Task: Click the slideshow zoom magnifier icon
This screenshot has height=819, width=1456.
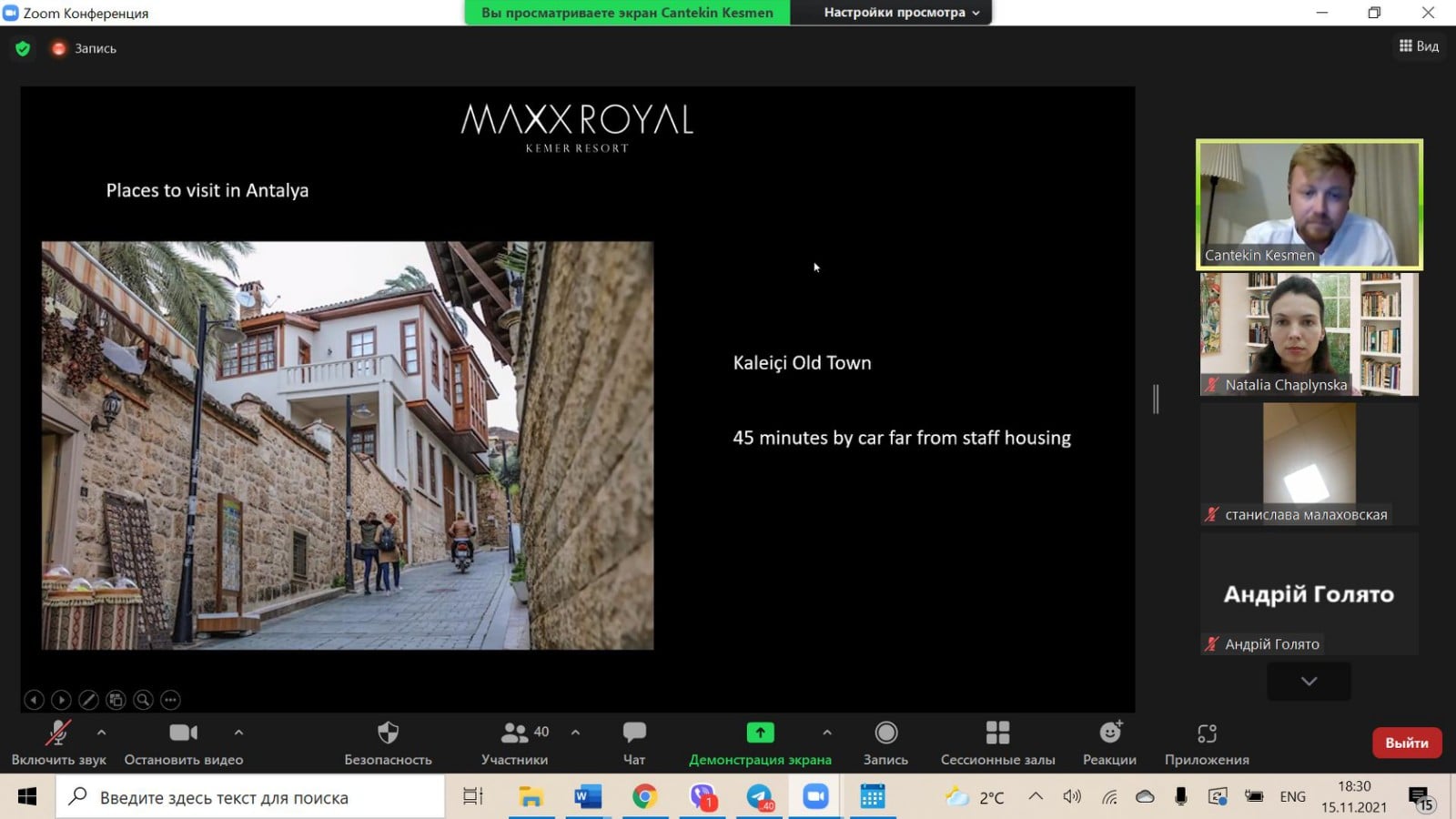Action: (x=143, y=700)
